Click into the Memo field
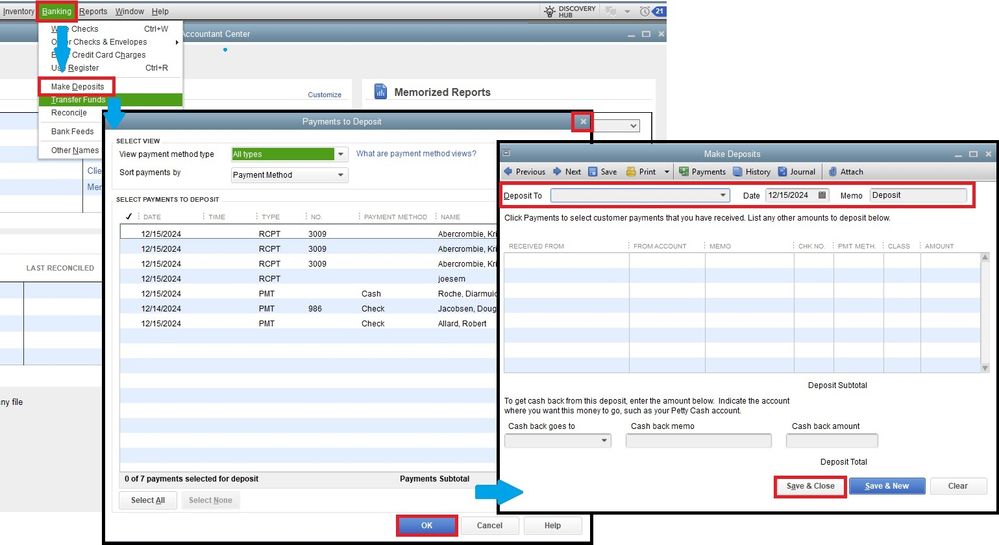Screen dimensions: 999x545 pos(918,195)
